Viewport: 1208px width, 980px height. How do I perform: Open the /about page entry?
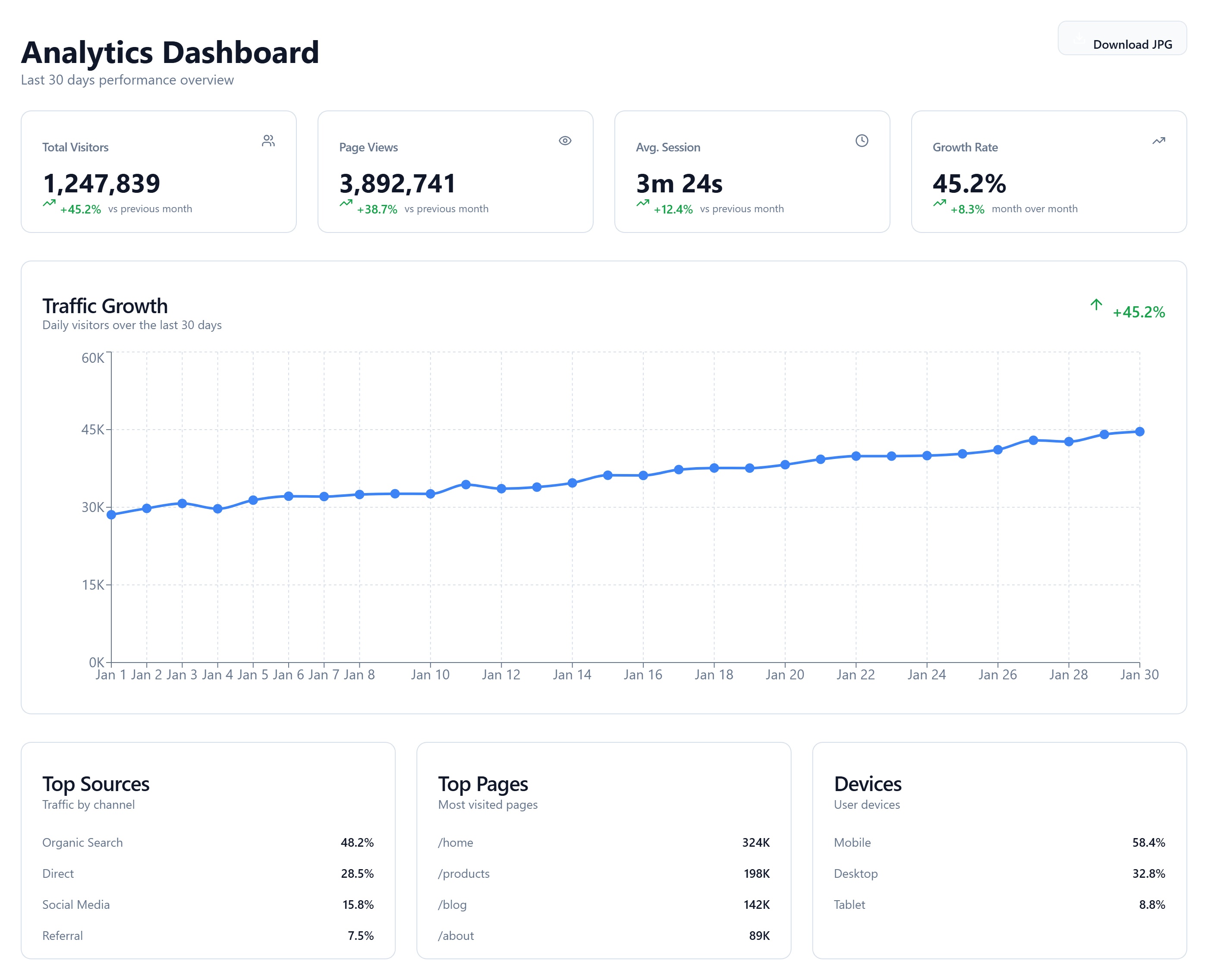point(456,936)
